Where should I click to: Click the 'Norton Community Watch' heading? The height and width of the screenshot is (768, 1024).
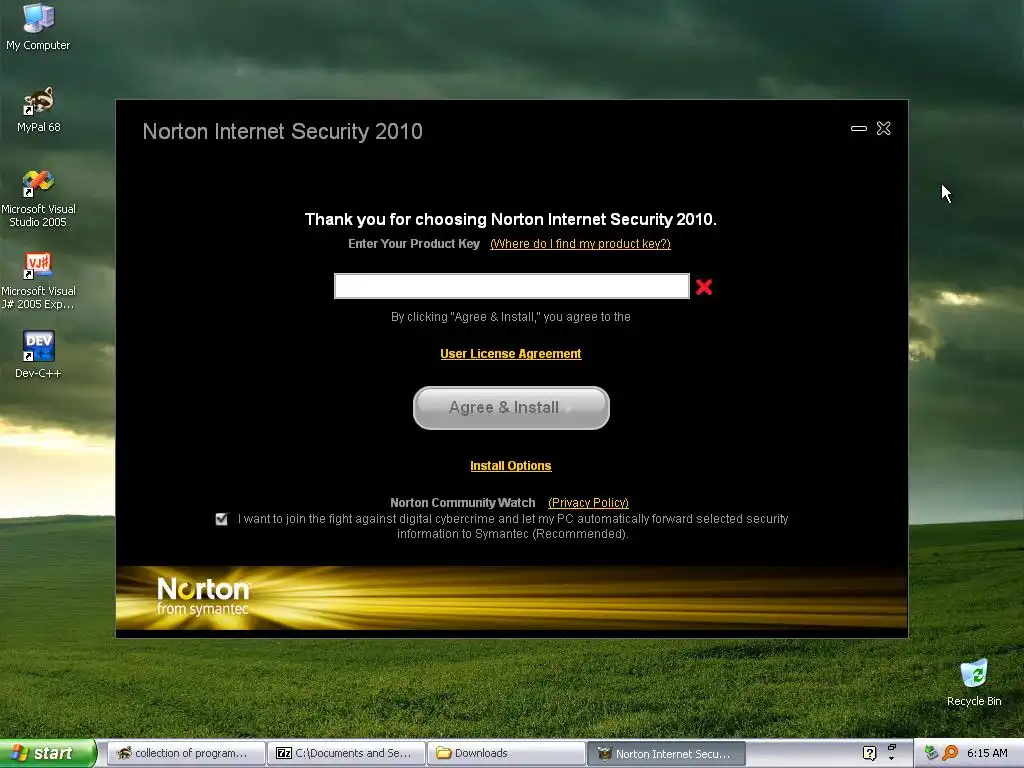click(x=462, y=503)
